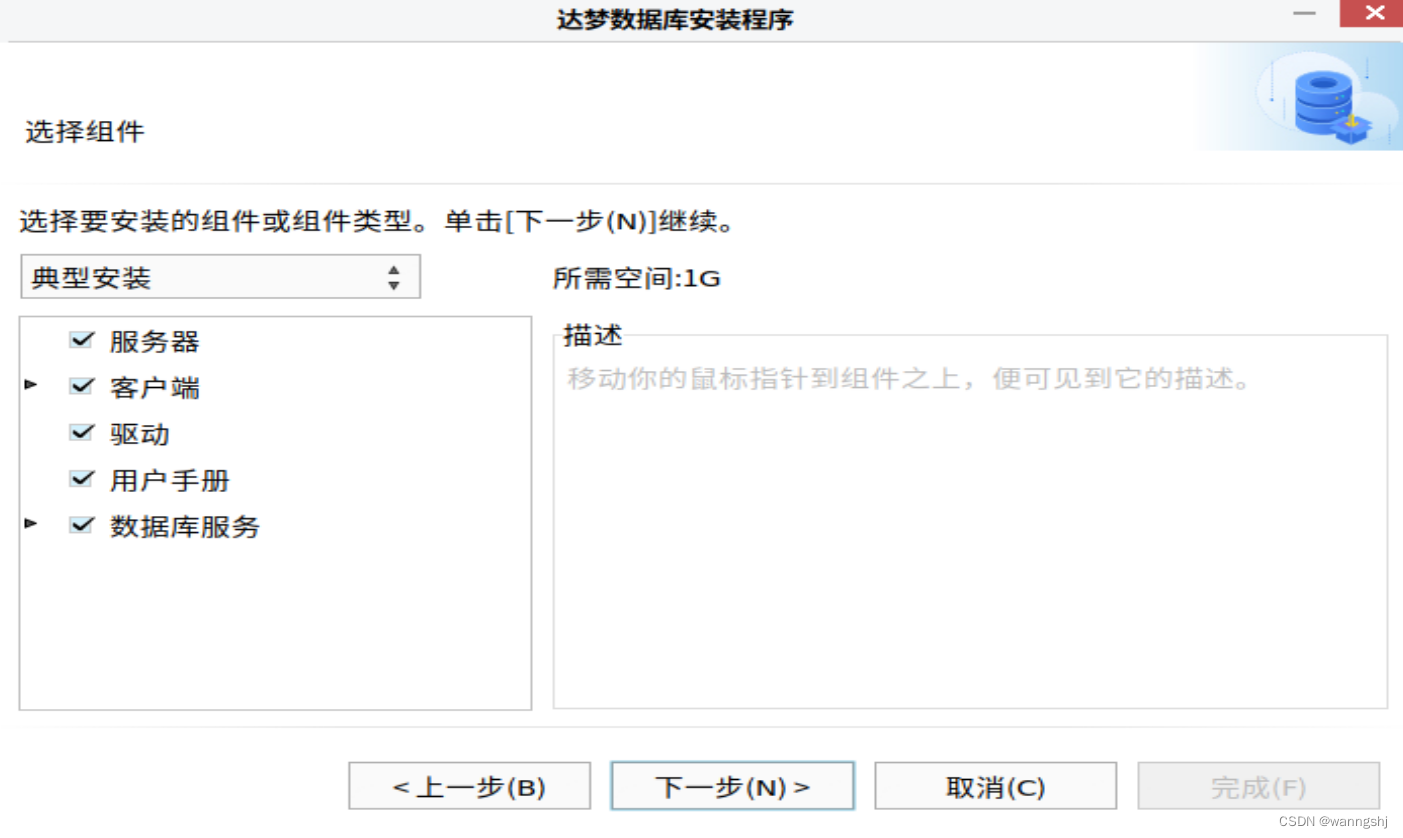
Task: Click the 上一步(B) back button
Action: tap(469, 786)
